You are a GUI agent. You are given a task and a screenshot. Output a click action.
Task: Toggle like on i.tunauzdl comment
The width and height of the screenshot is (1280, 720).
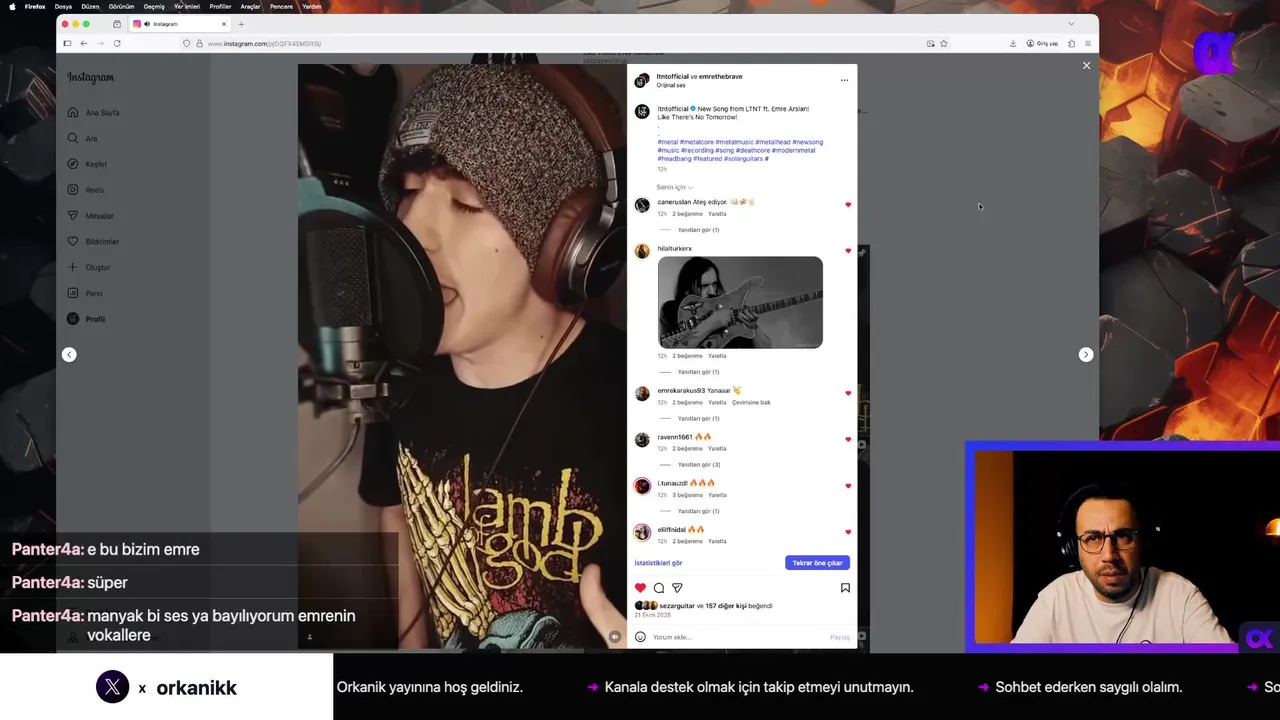pyautogui.click(x=848, y=486)
